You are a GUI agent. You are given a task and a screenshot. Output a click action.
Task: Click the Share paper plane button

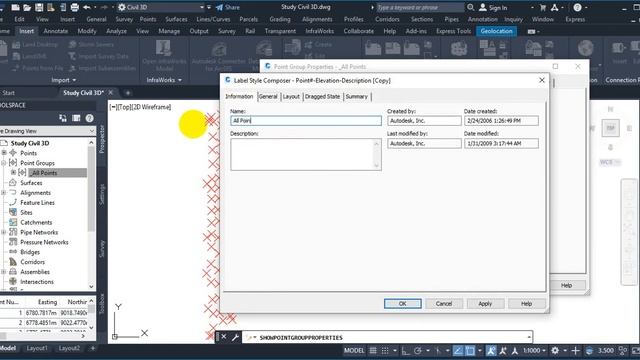(x=228, y=7)
